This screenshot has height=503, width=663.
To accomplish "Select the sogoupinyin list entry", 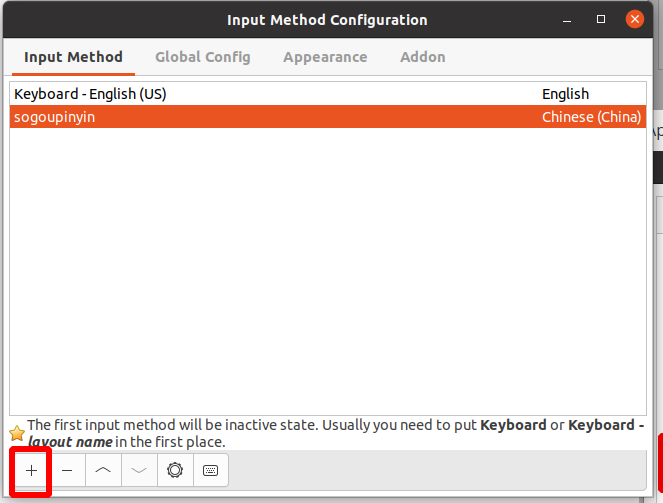I will pos(328,117).
